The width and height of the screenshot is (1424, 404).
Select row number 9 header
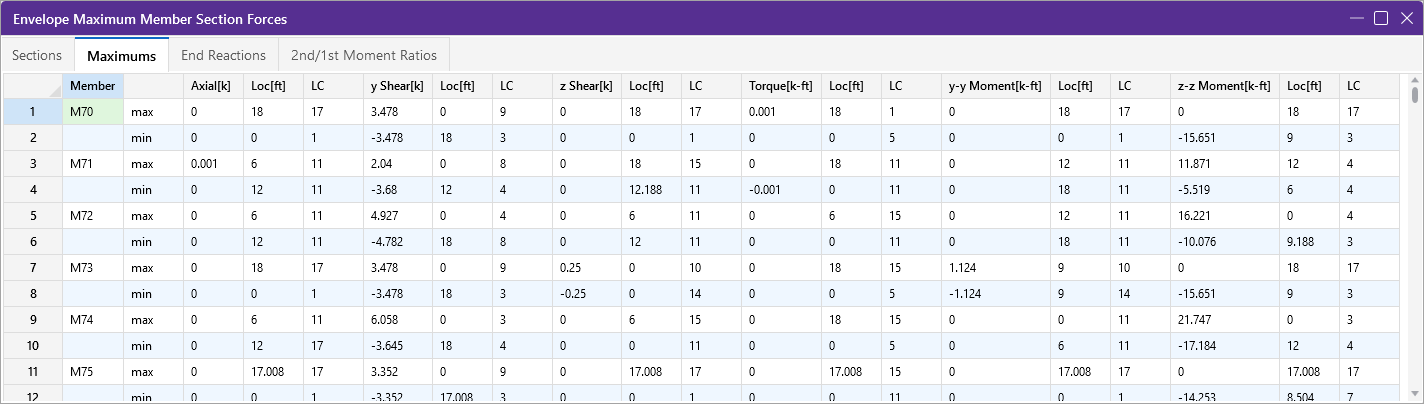[32, 320]
